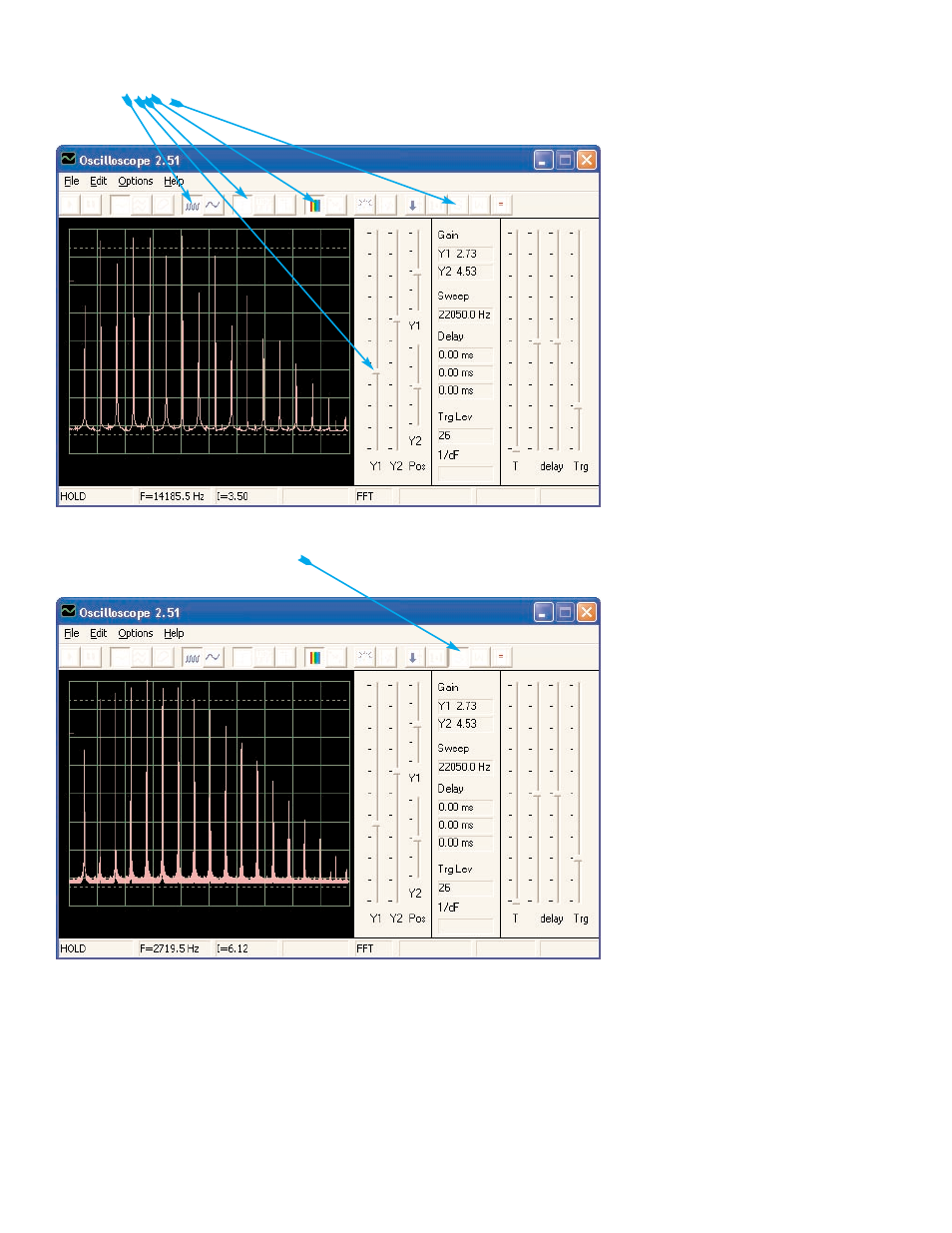
Task: Click down-arrow toolbar icon, F=2719.5 Hz window
Action: click(x=413, y=657)
